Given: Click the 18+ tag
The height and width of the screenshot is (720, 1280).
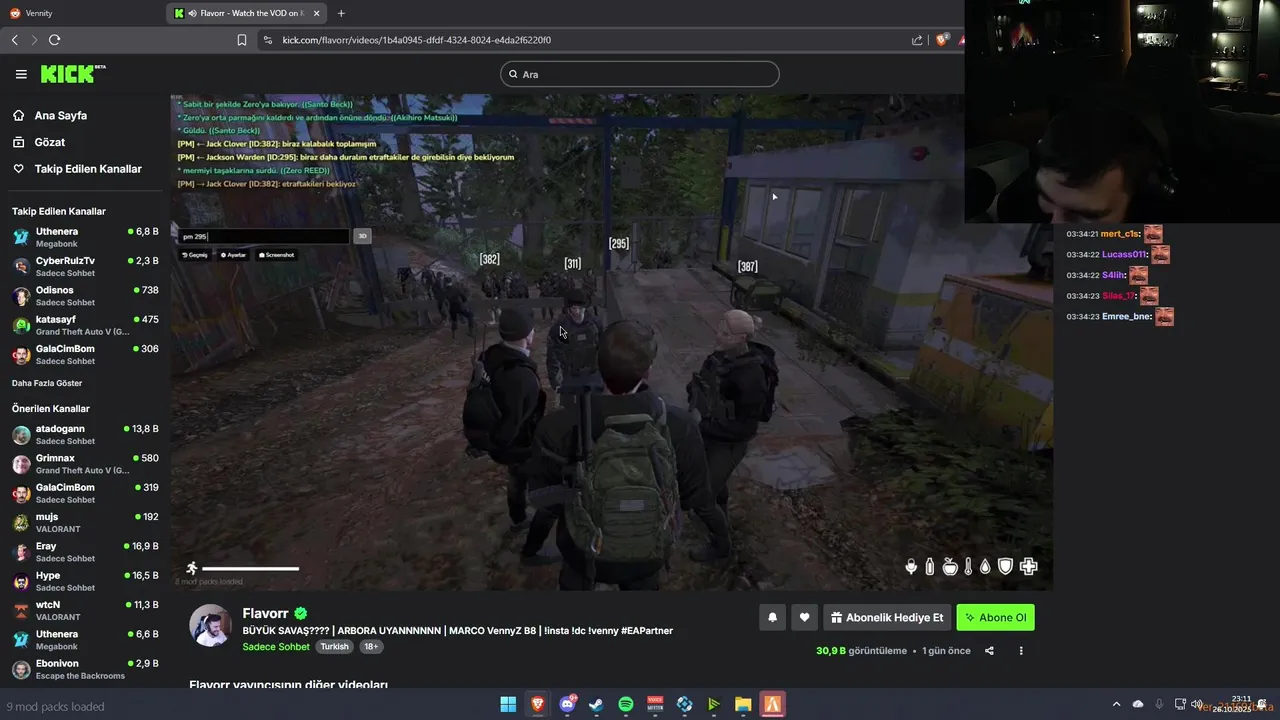Looking at the screenshot, I should point(370,647).
